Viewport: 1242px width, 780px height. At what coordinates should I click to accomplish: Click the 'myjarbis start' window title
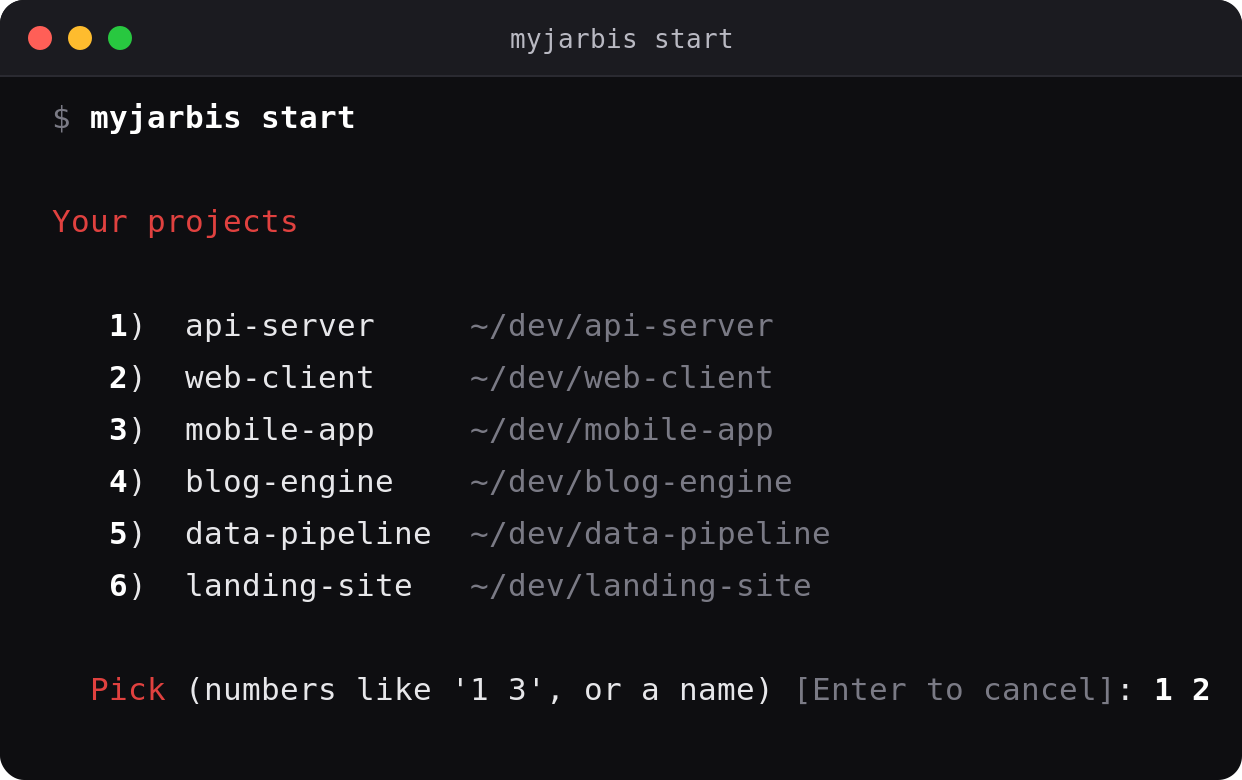point(621,39)
